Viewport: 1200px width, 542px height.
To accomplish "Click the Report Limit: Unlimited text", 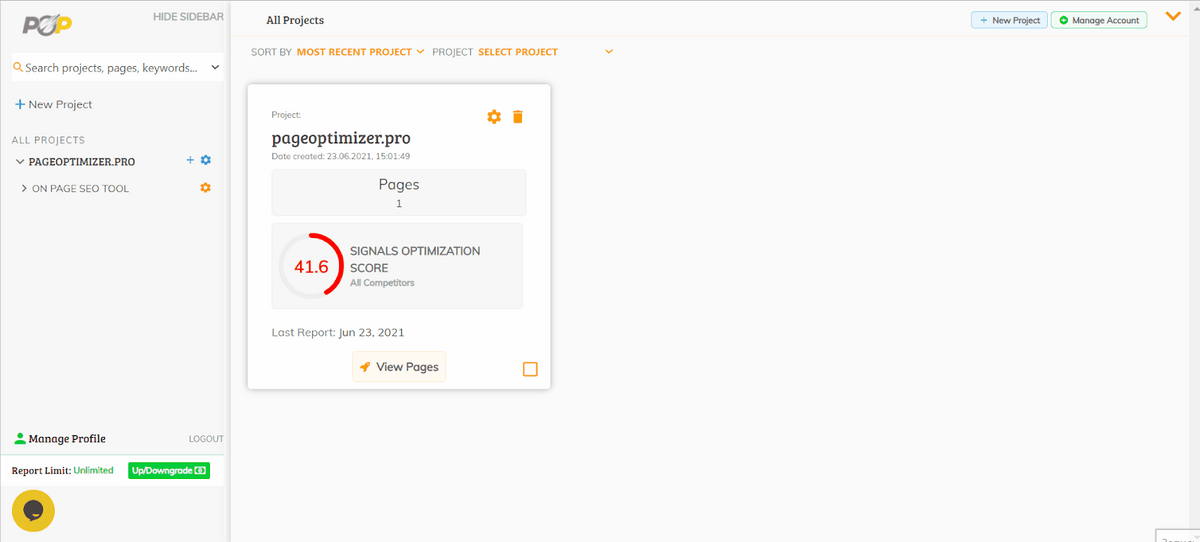I will pos(63,470).
